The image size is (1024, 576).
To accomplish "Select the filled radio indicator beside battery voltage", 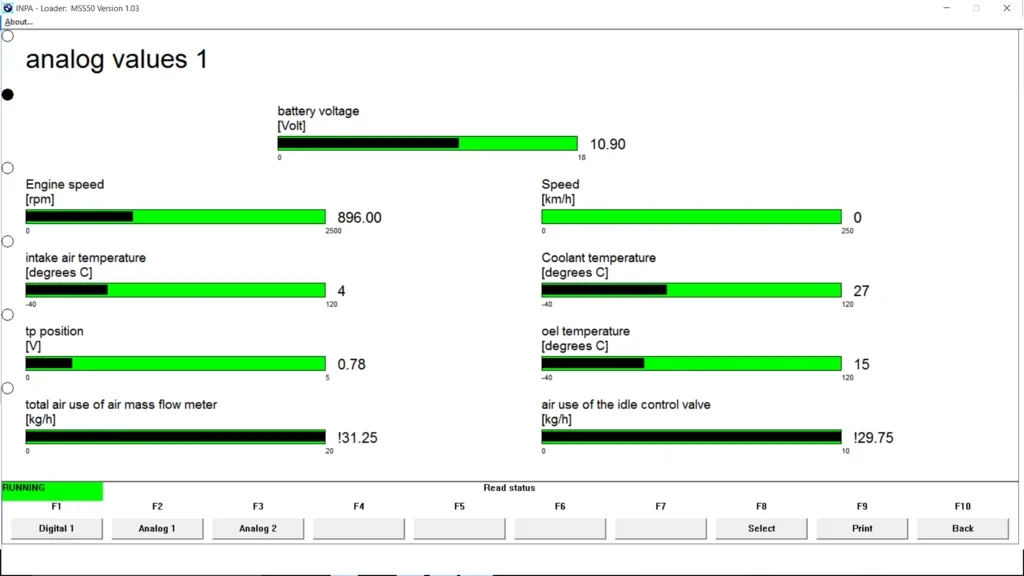I will 8,95.
